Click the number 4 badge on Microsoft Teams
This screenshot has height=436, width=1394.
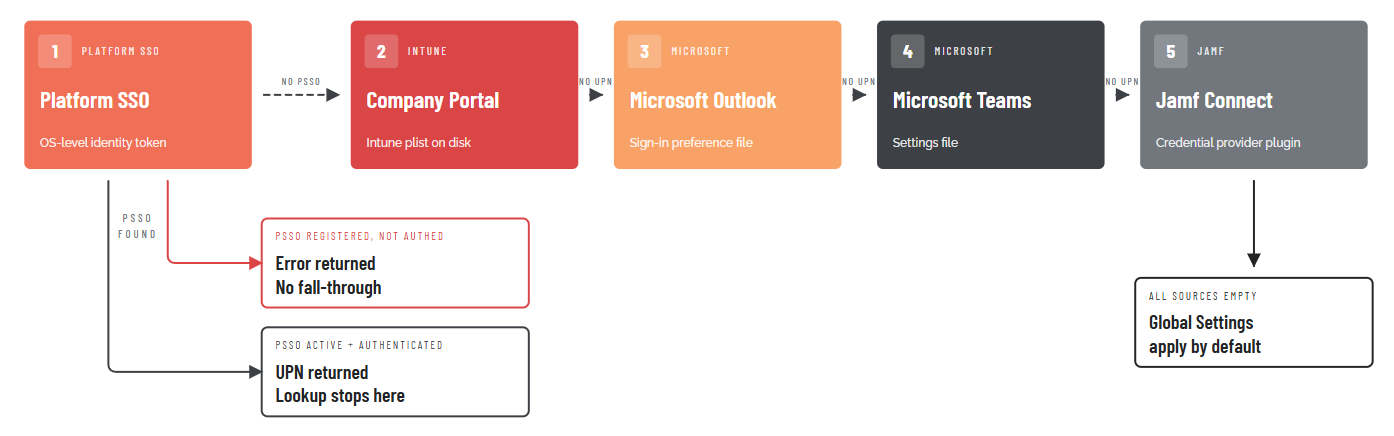[908, 51]
